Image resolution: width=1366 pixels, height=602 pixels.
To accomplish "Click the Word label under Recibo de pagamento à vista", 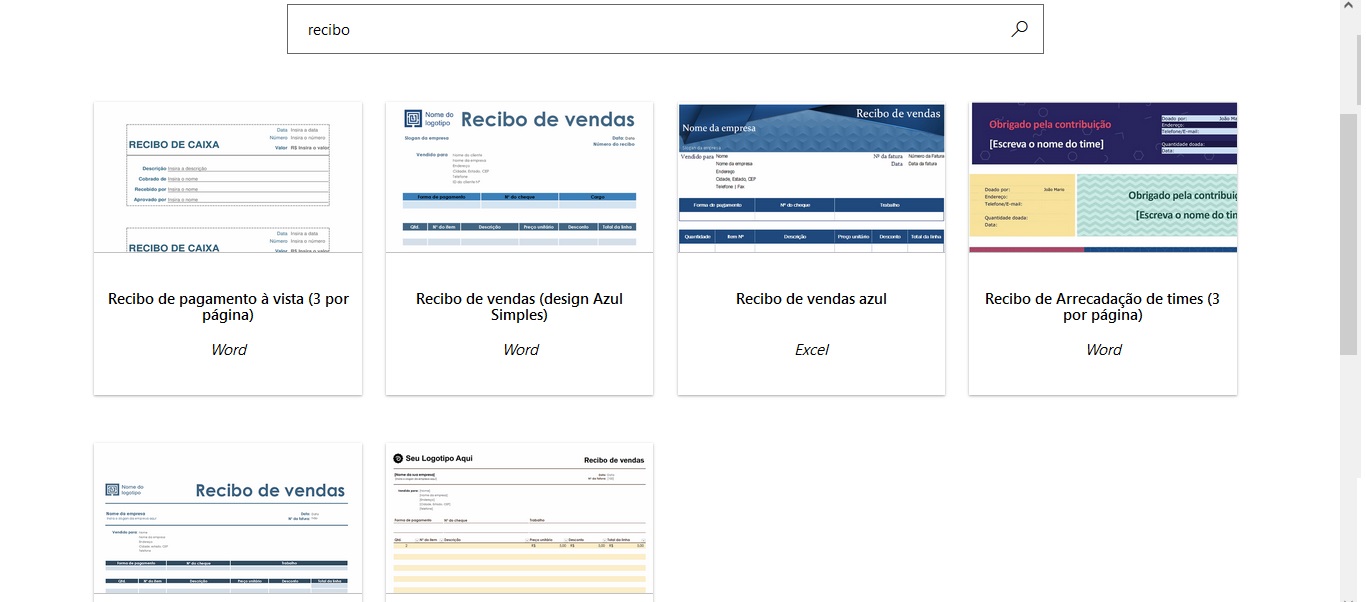I will (x=228, y=350).
